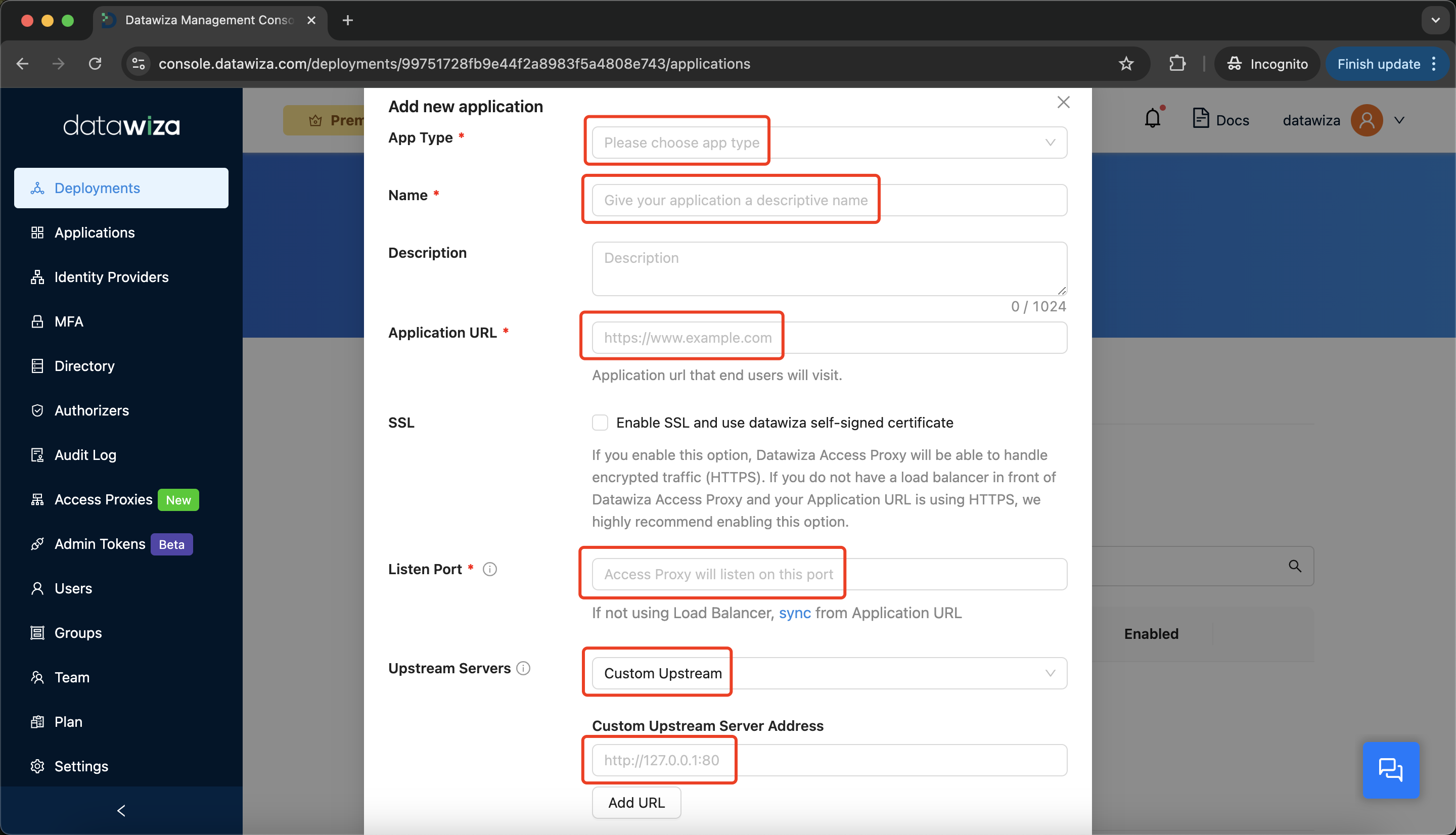Click the Enabled column header

point(1151,634)
